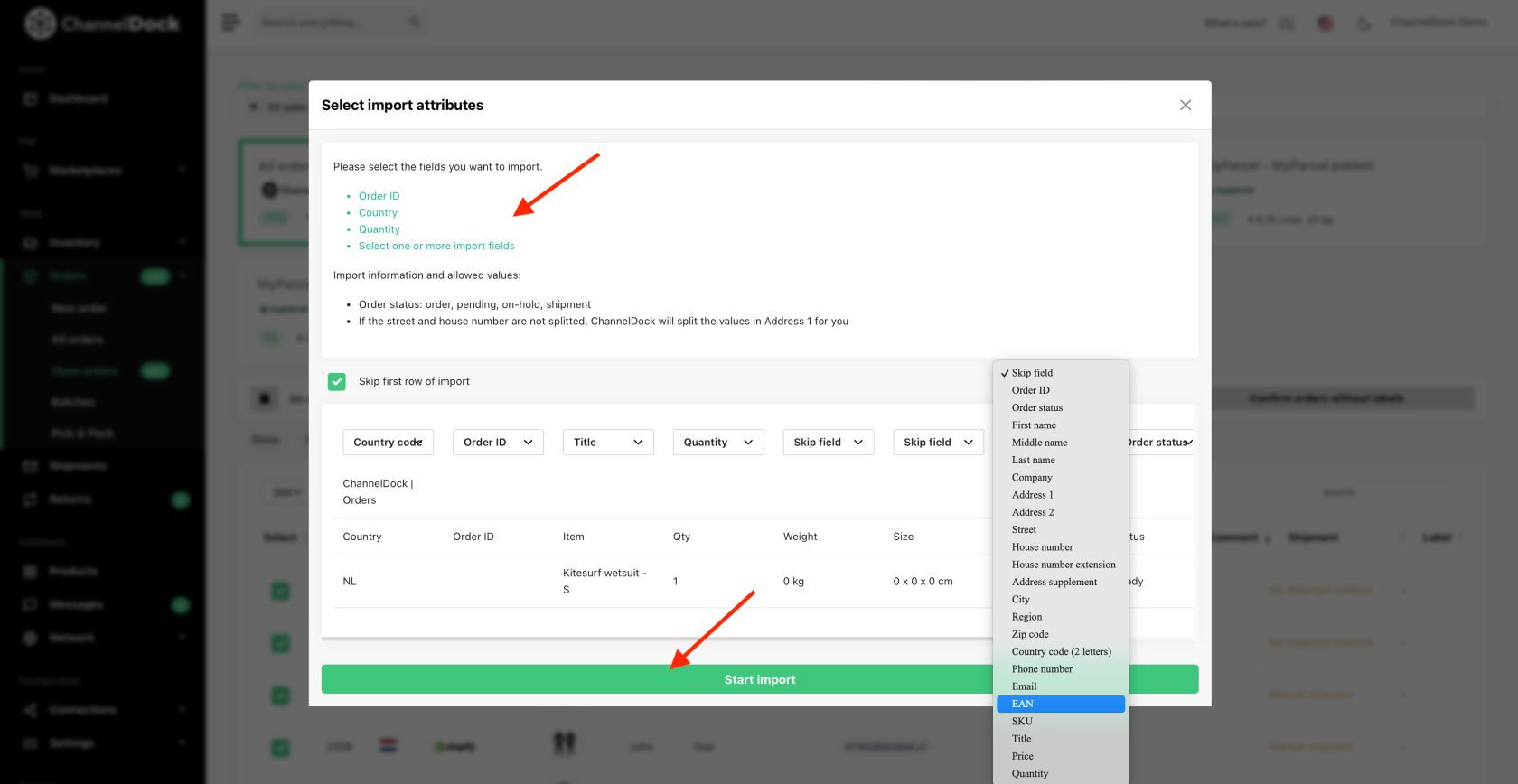The height and width of the screenshot is (784, 1518).
Task: Click the ChannelDock logo in sidebar
Action: (103, 23)
